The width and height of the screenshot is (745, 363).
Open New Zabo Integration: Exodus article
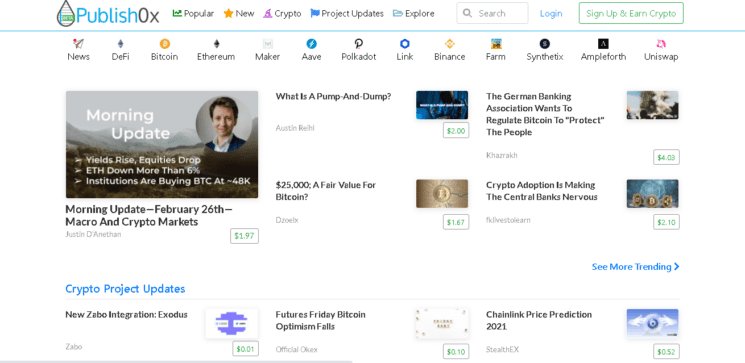click(126, 315)
